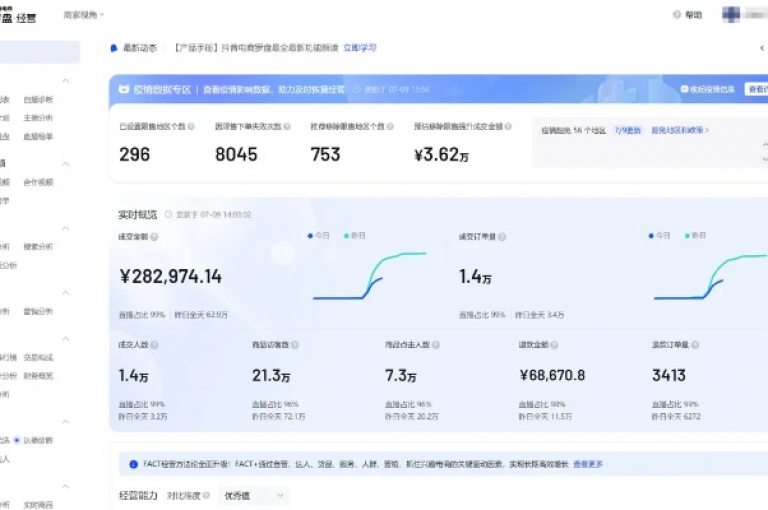The width and height of the screenshot is (768, 510).
Task: Click info icon next to 预估移除限售提升成交金额
Action: pos(508,126)
